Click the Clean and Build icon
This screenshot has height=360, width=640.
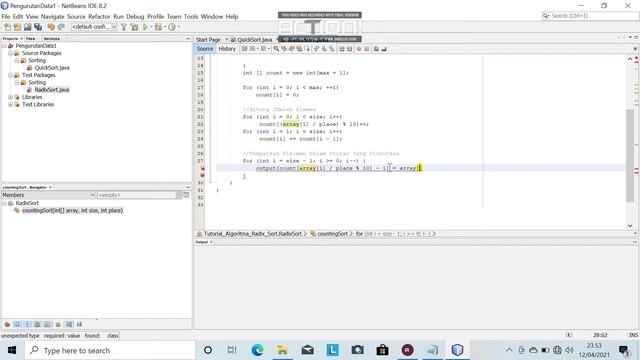[134, 27]
